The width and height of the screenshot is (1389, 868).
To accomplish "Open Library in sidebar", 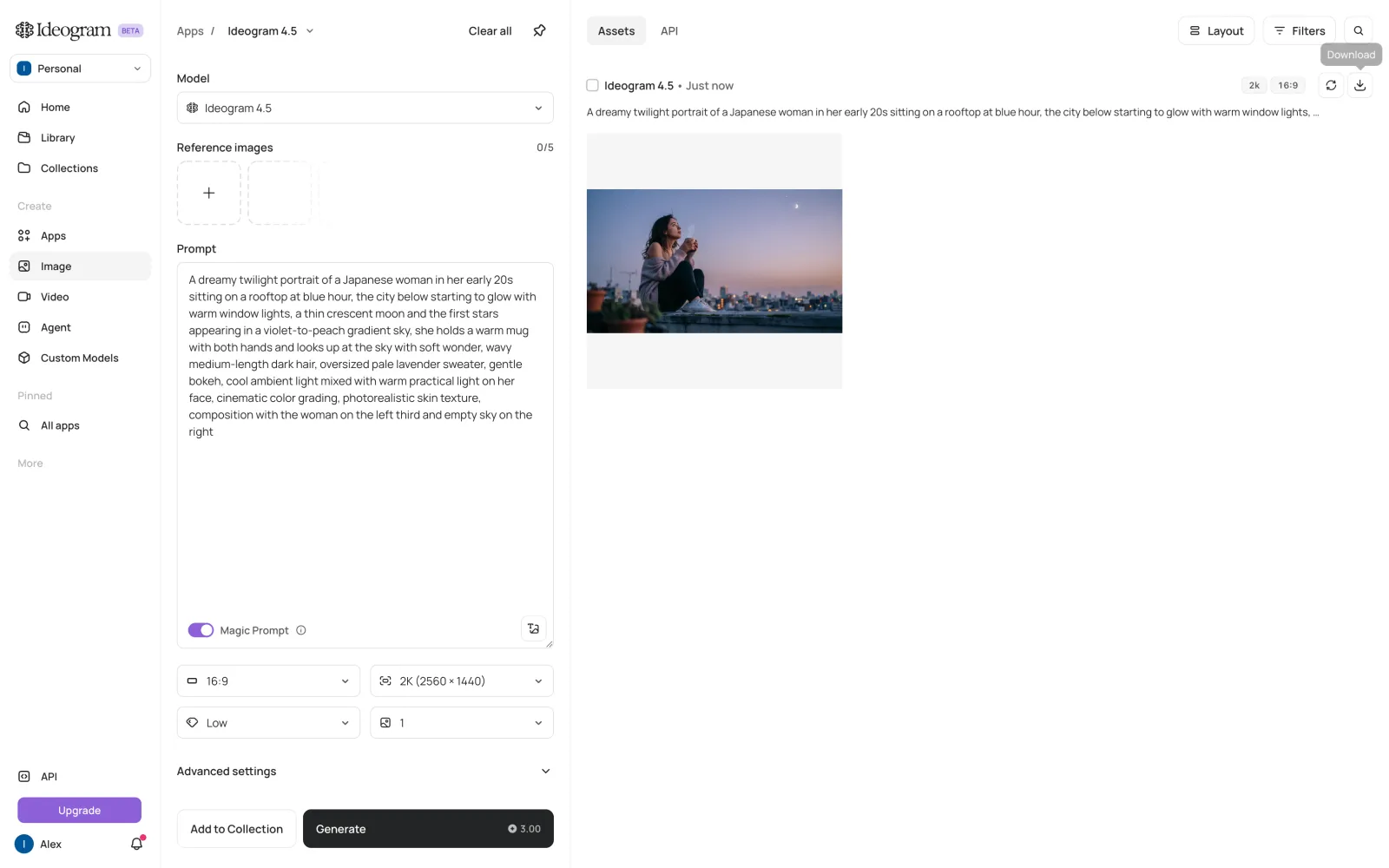I will [80, 137].
